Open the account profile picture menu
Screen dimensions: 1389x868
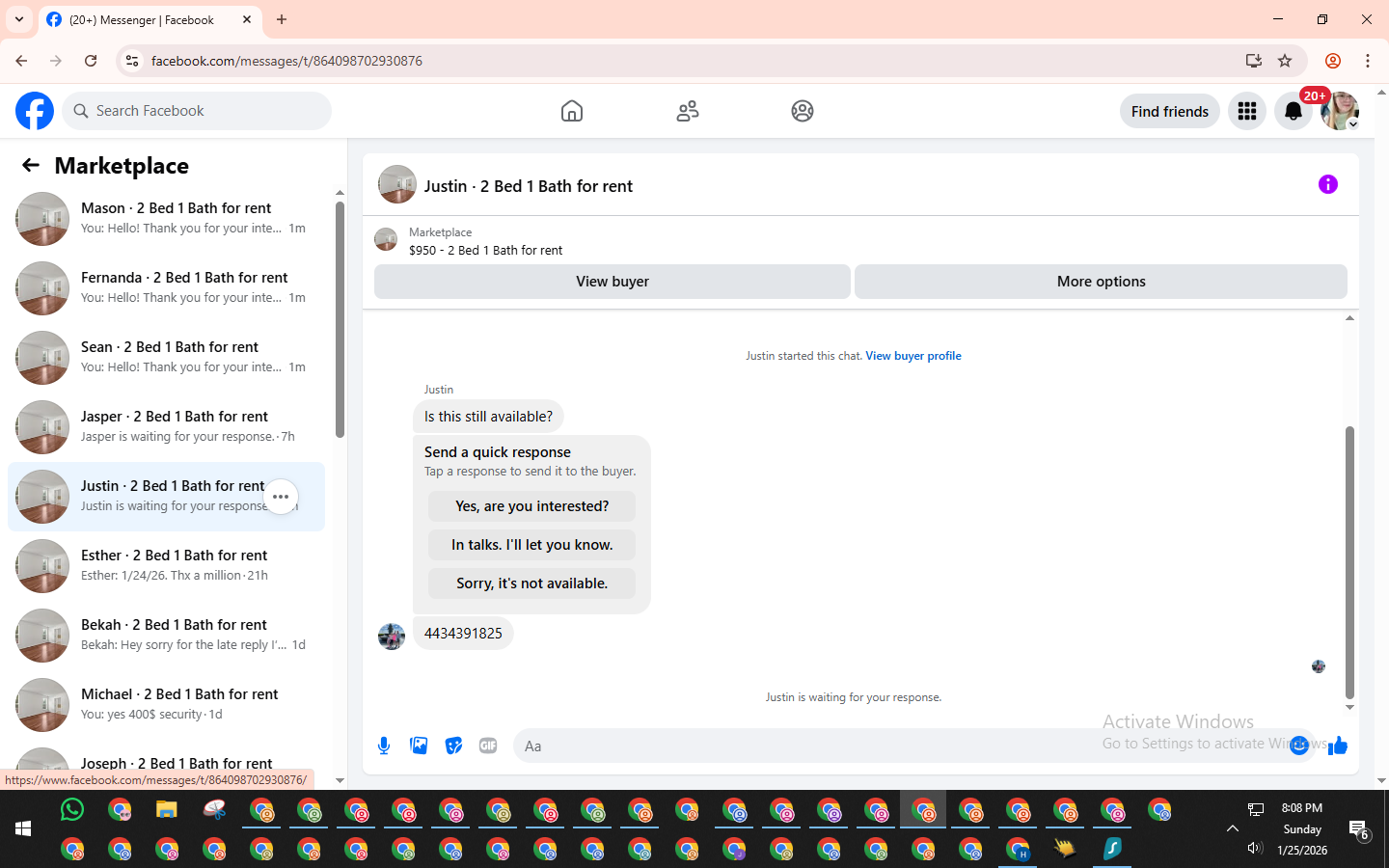1340,111
